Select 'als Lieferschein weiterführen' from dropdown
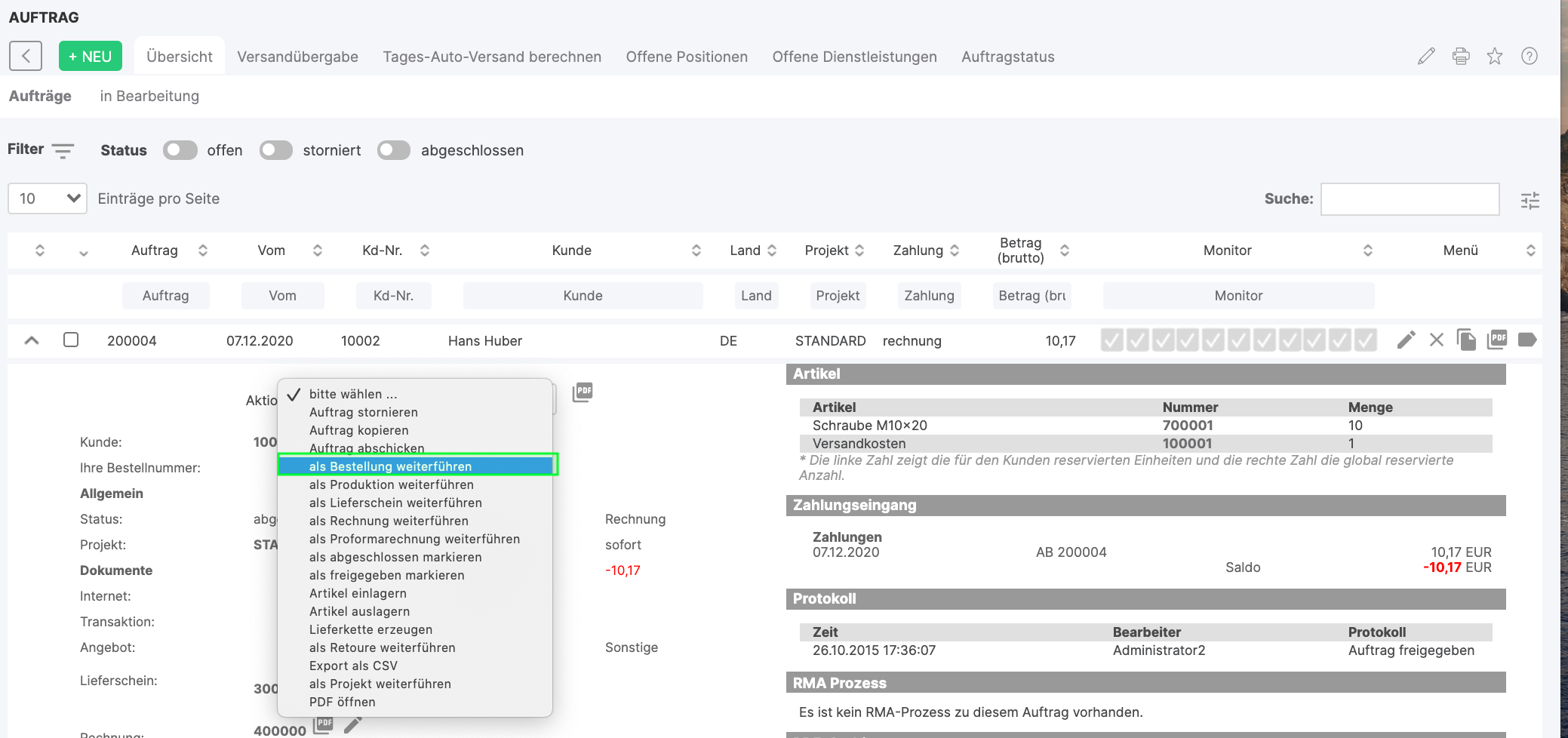This screenshot has height=738, width=1568. coord(395,503)
